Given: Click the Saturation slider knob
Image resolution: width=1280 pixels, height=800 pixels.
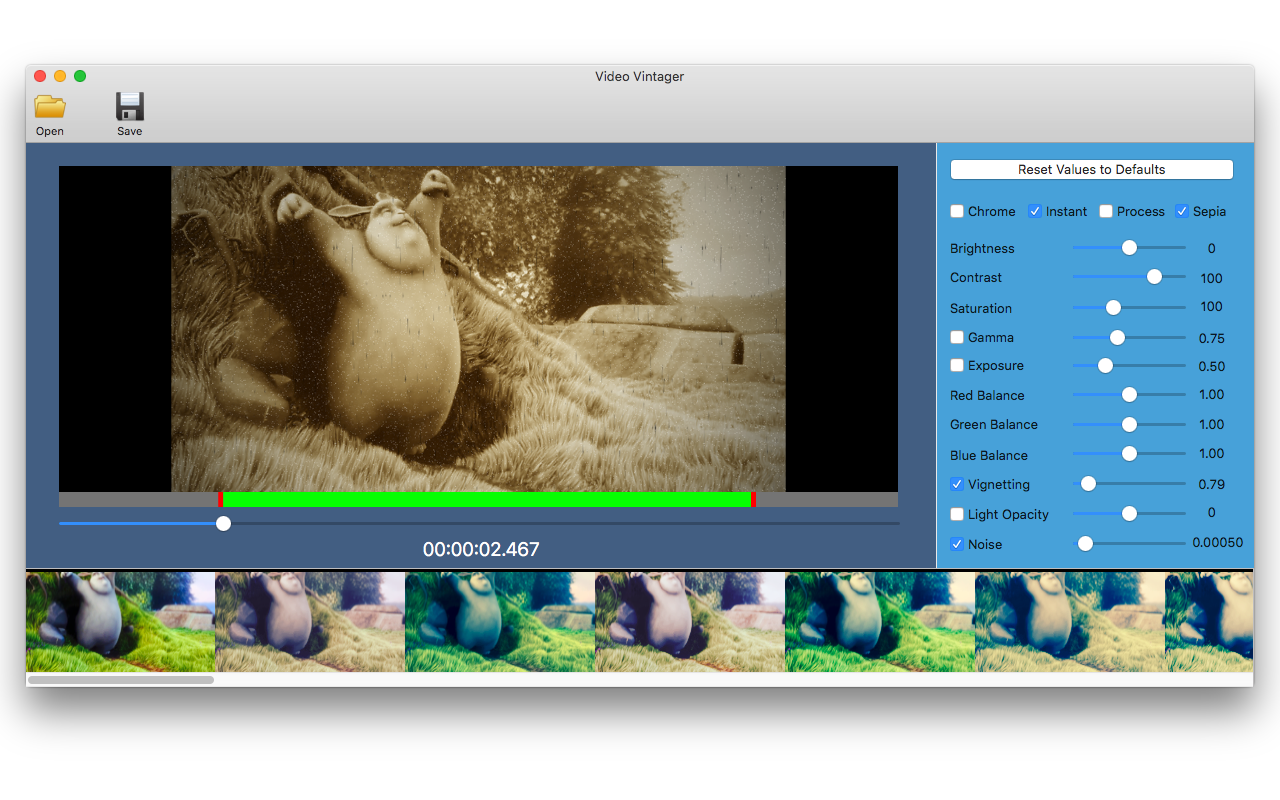Looking at the screenshot, I should pos(1113,308).
